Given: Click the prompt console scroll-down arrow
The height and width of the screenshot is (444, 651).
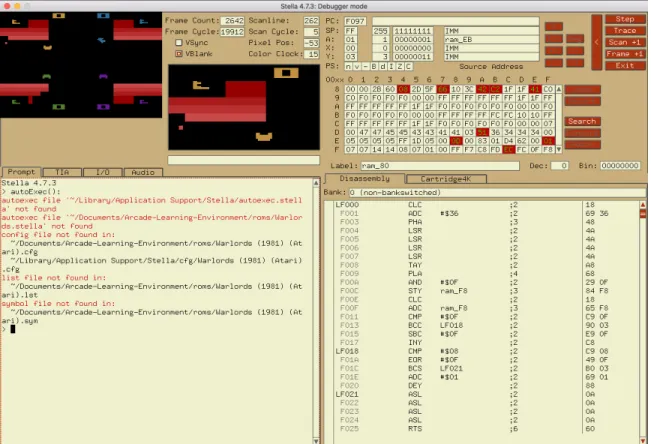Looking at the screenshot, I should (316, 440).
